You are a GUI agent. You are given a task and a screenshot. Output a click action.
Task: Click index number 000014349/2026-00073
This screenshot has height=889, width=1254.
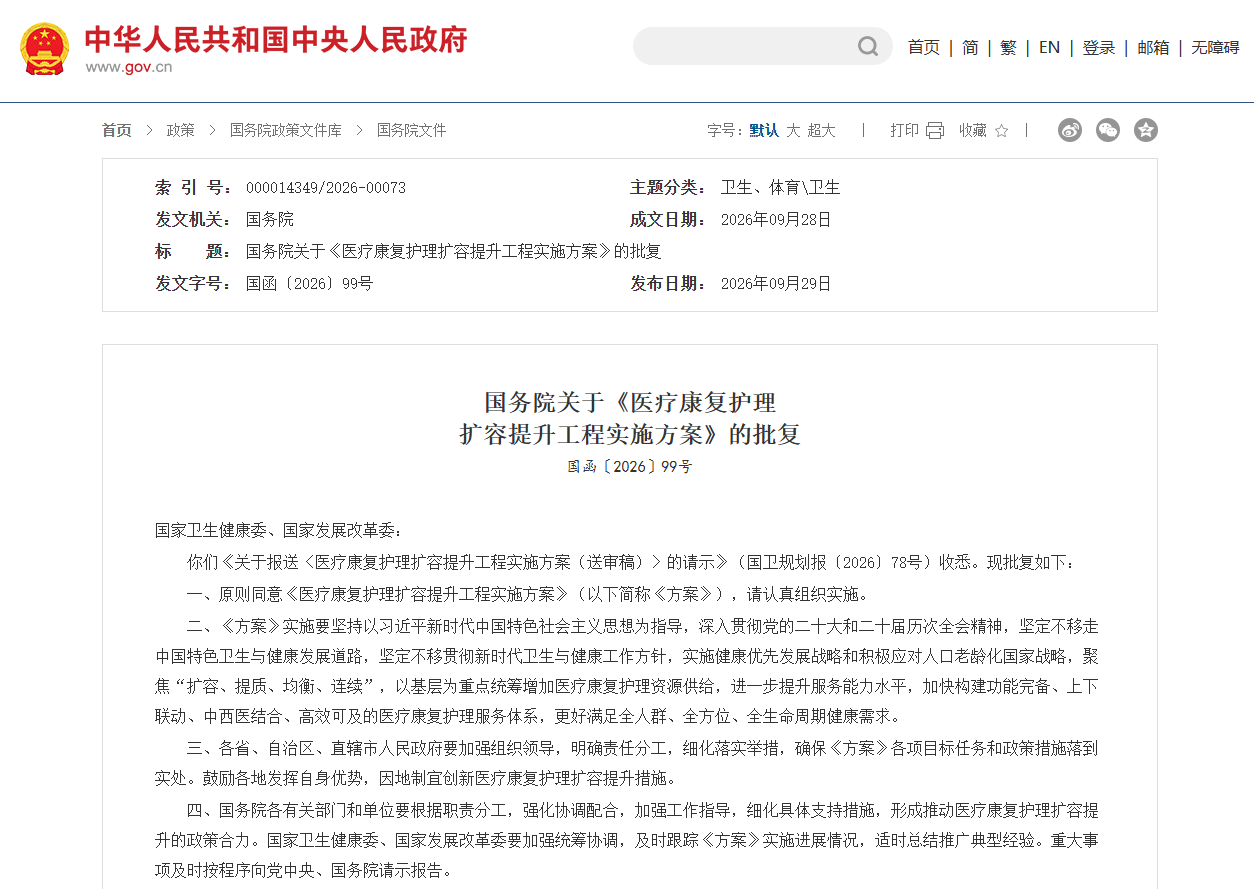point(326,188)
